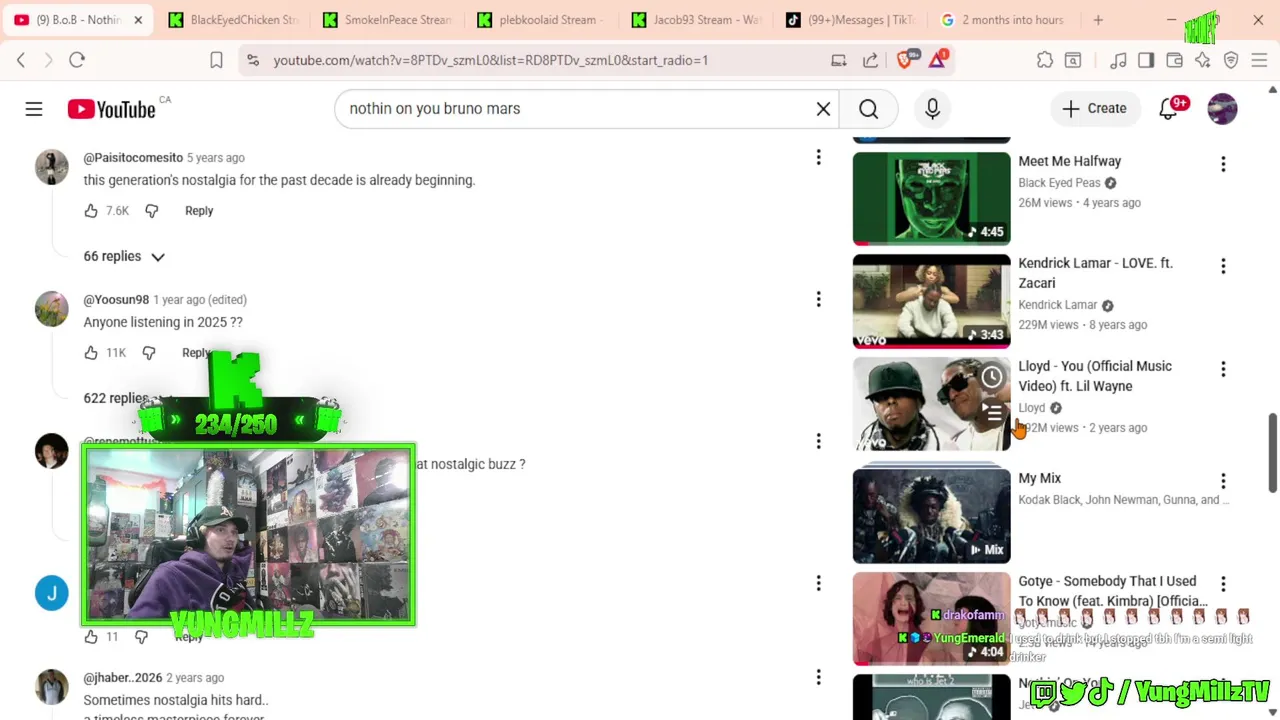
Task: Open options for Gotye video
Action: coord(1222,583)
